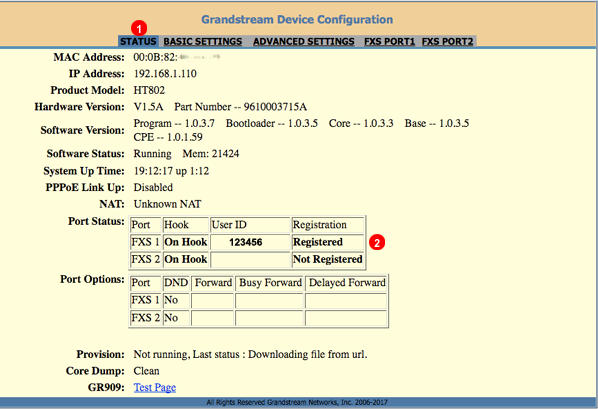Click DND No value for FXS 2
The height and width of the screenshot is (409, 598).
tap(176, 318)
